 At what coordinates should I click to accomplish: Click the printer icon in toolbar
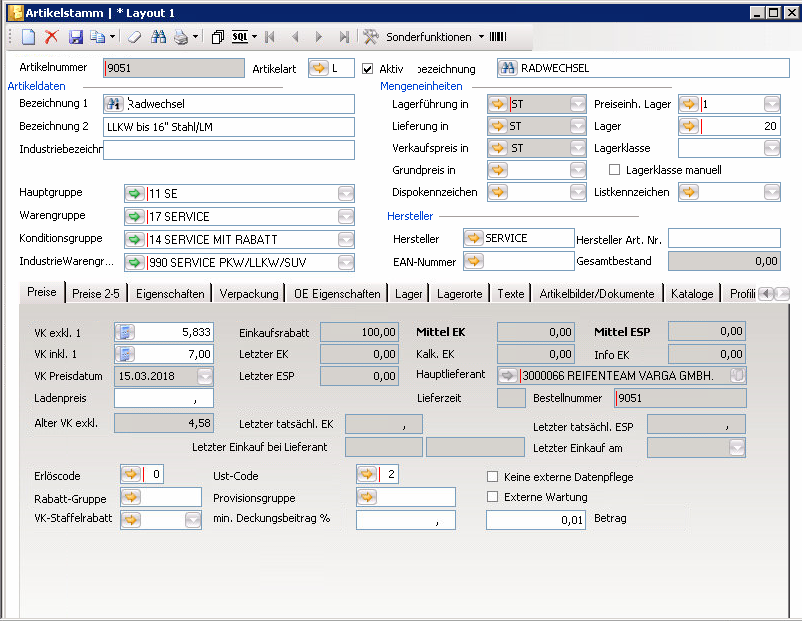[181, 37]
